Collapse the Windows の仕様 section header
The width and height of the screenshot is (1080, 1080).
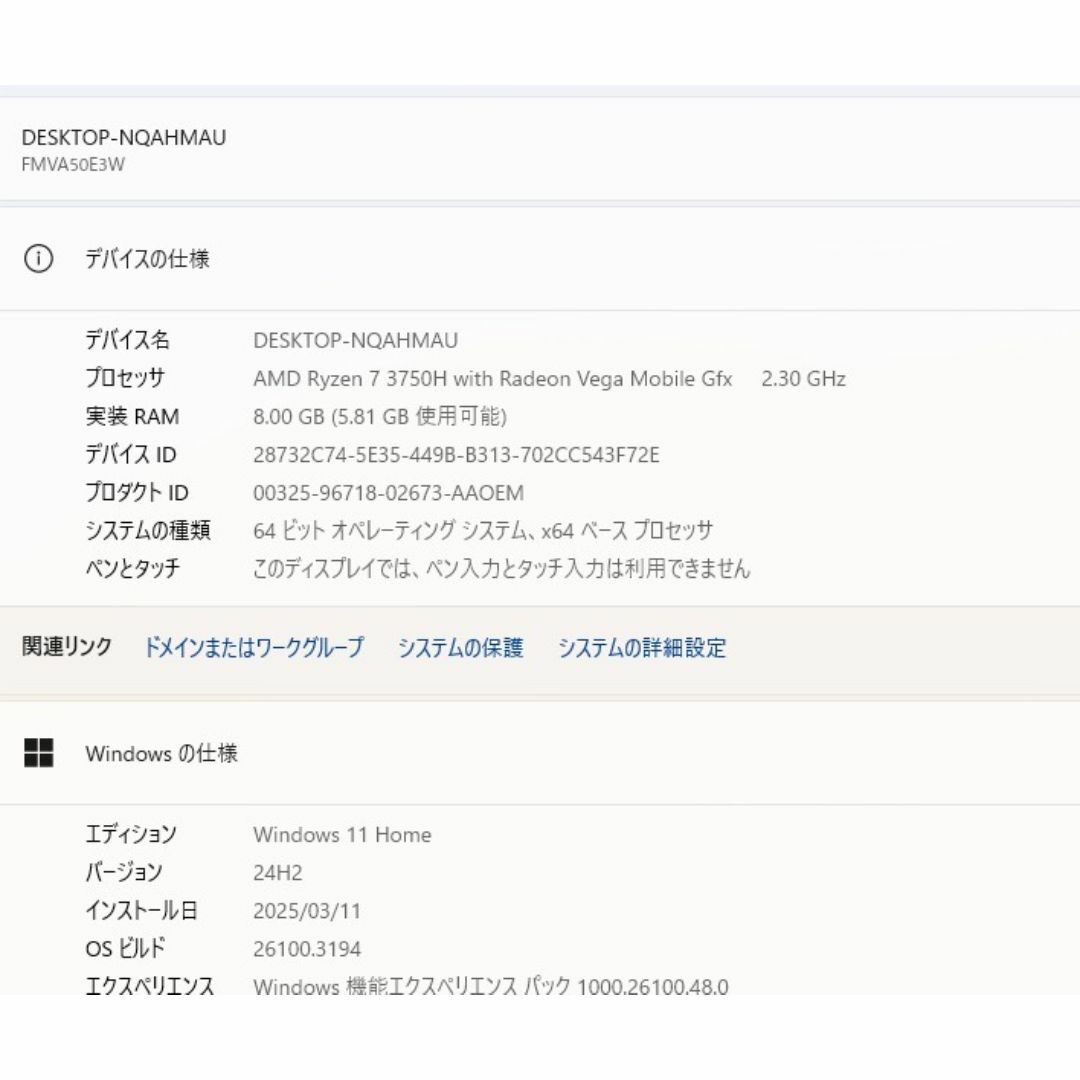[x=540, y=753]
